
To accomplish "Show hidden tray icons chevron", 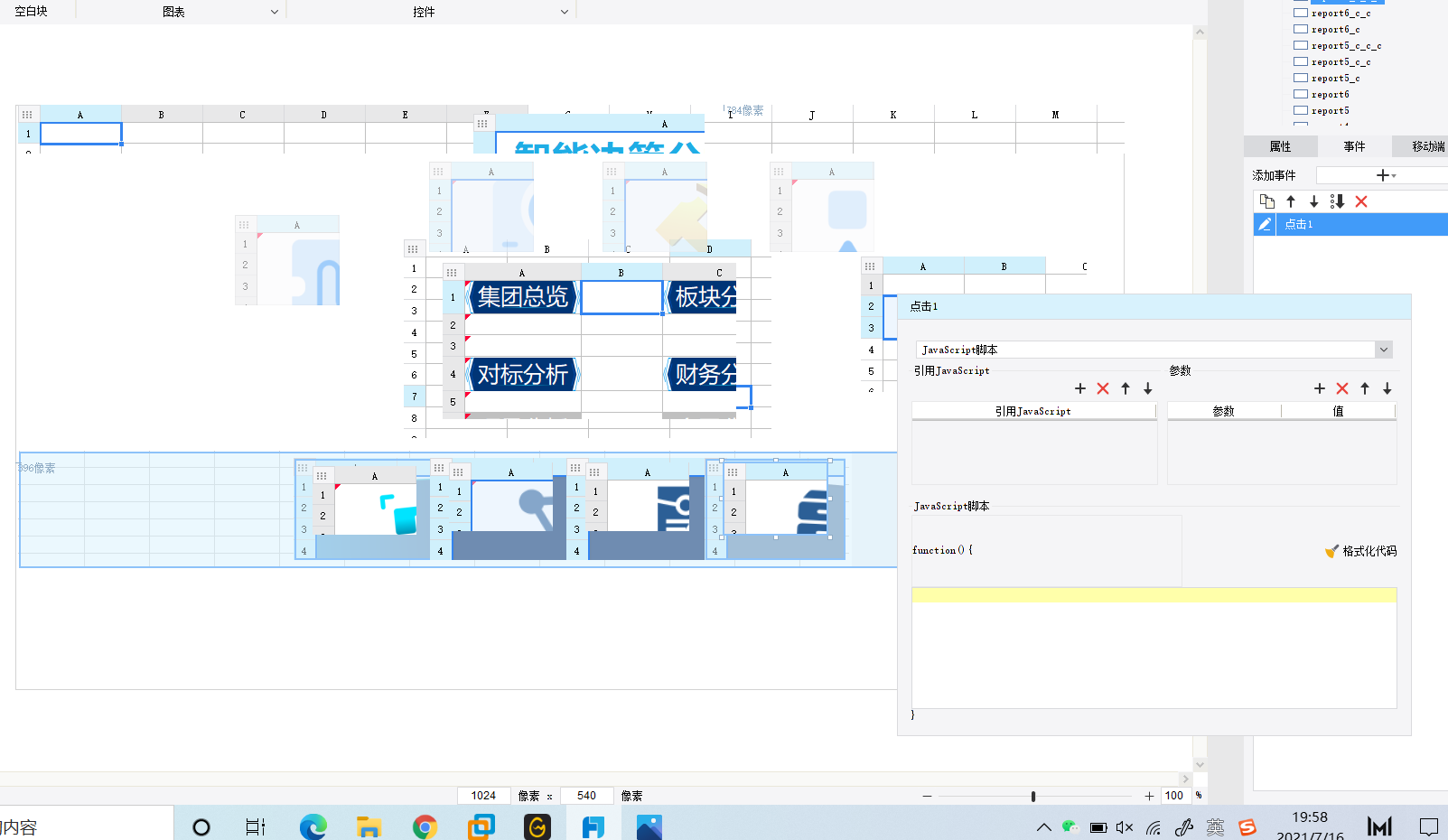I will click(1043, 826).
